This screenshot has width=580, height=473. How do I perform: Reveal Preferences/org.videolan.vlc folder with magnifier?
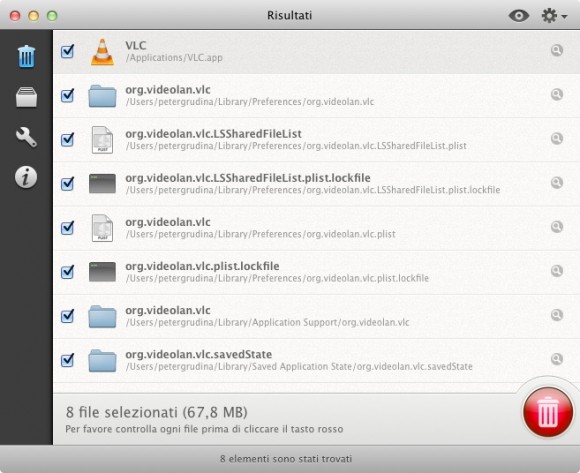coord(557,94)
